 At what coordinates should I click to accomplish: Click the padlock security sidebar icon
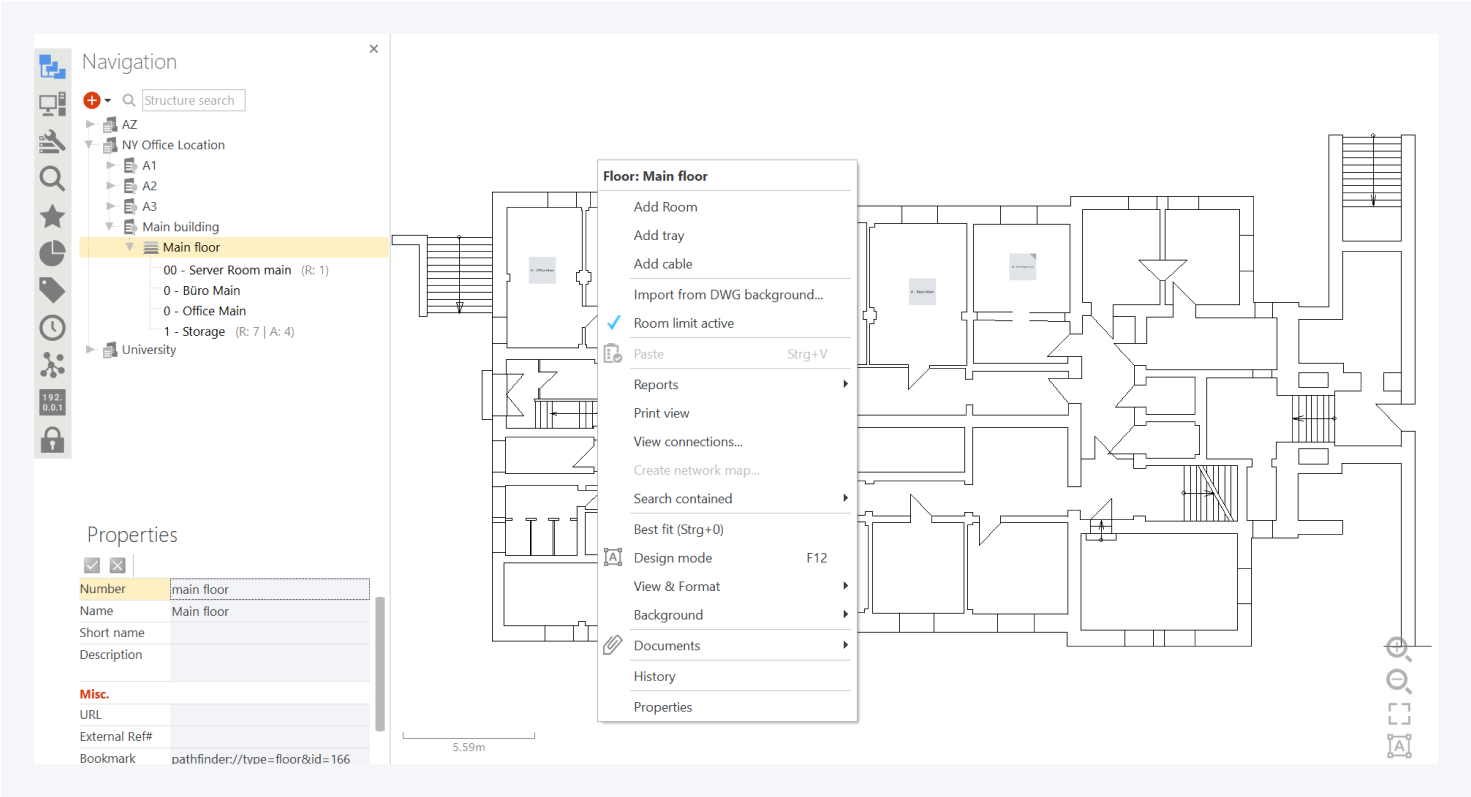click(x=52, y=439)
